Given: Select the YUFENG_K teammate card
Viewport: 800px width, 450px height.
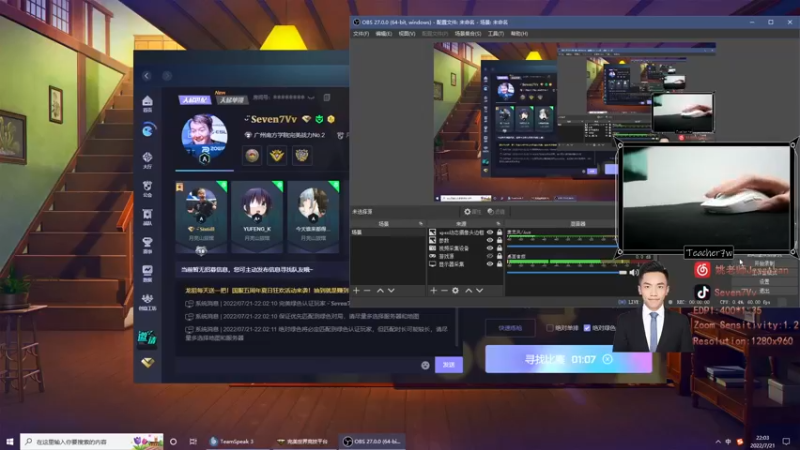Looking at the screenshot, I should point(257,217).
